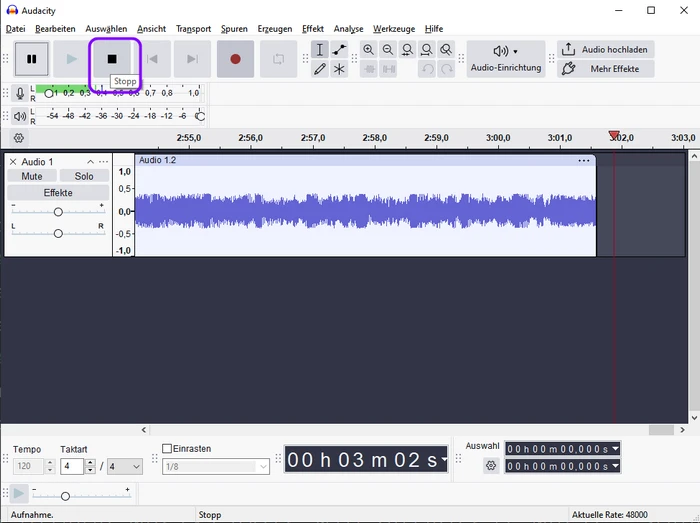Click the Audio 1 gain slider knob

pyautogui.click(x=58, y=212)
